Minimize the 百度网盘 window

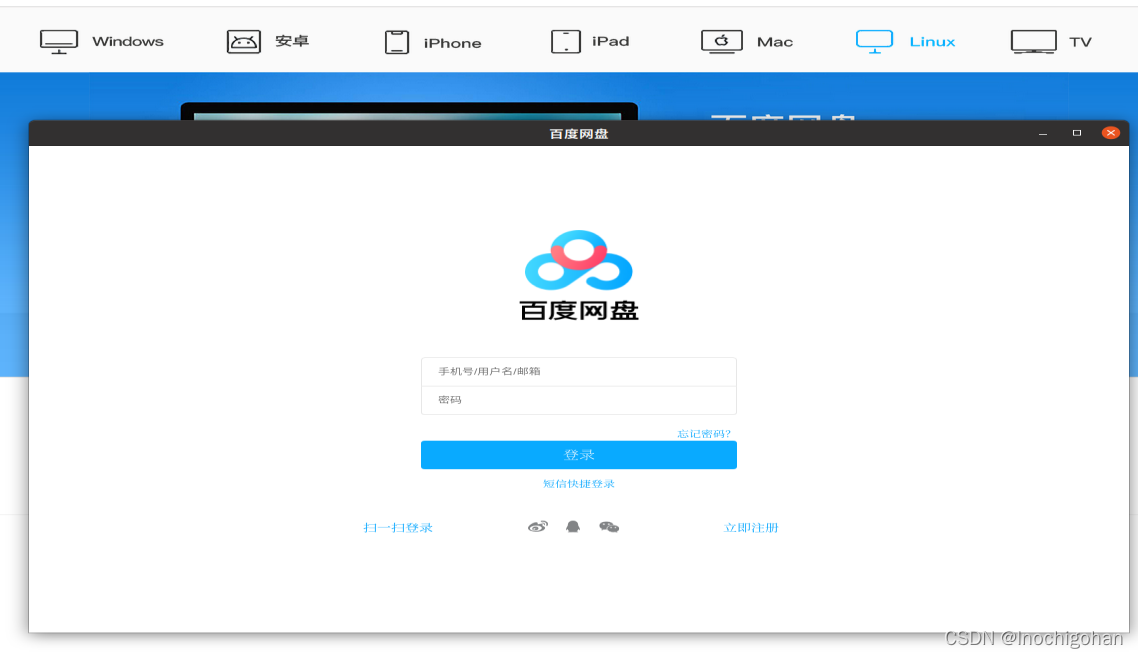pos(1043,133)
